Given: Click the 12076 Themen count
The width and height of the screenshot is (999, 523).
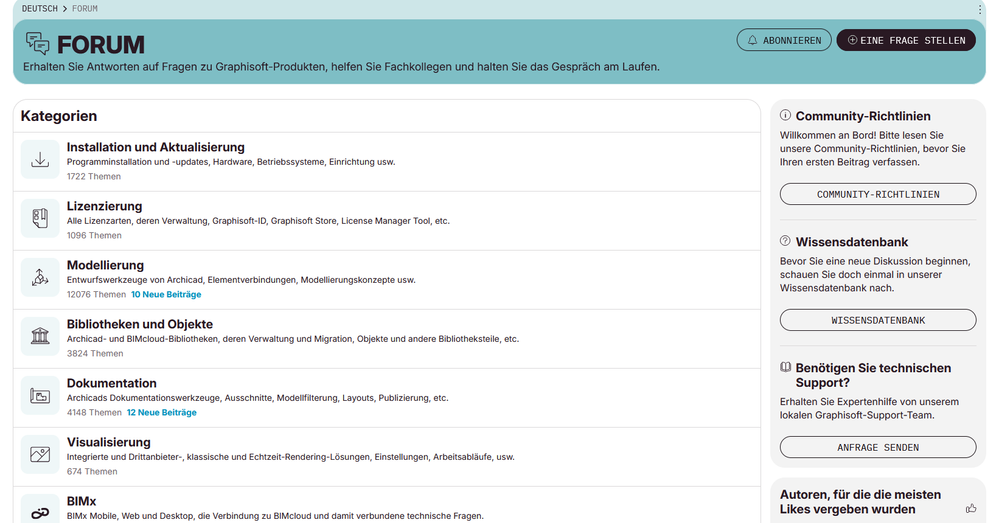Looking at the screenshot, I should click(96, 294).
